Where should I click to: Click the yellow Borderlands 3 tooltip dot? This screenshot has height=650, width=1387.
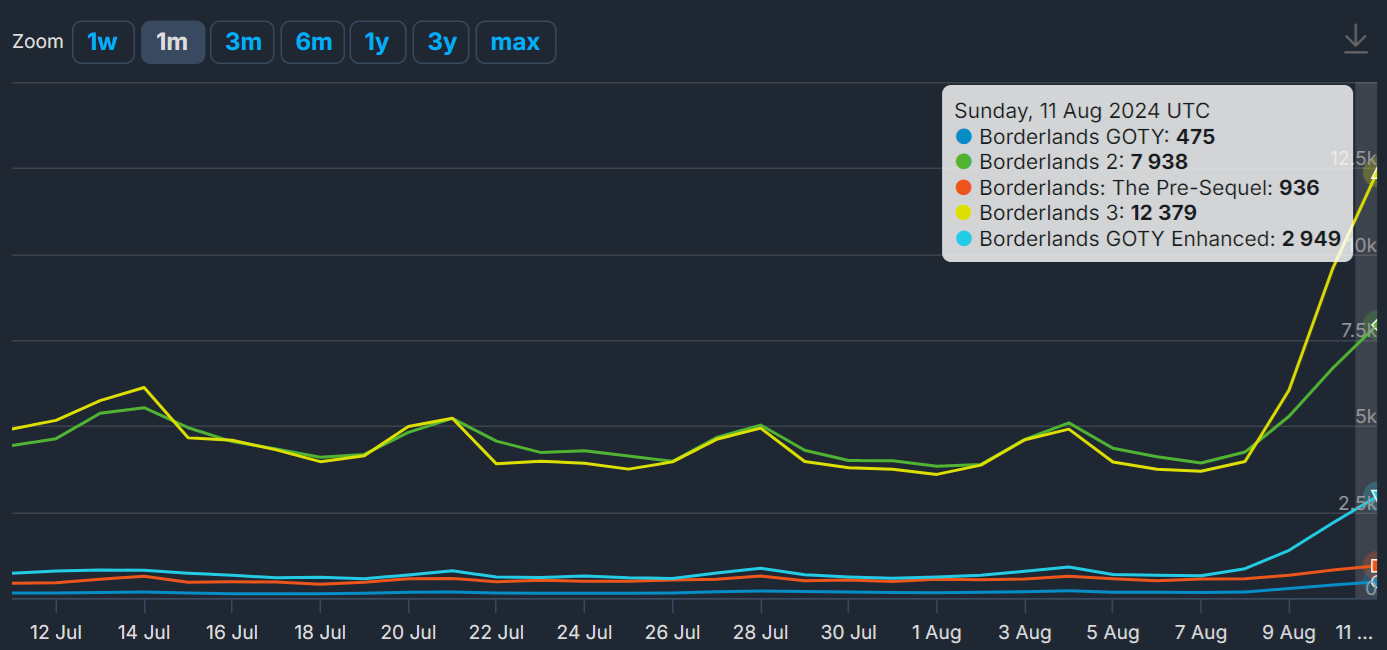click(x=964, y=213)
